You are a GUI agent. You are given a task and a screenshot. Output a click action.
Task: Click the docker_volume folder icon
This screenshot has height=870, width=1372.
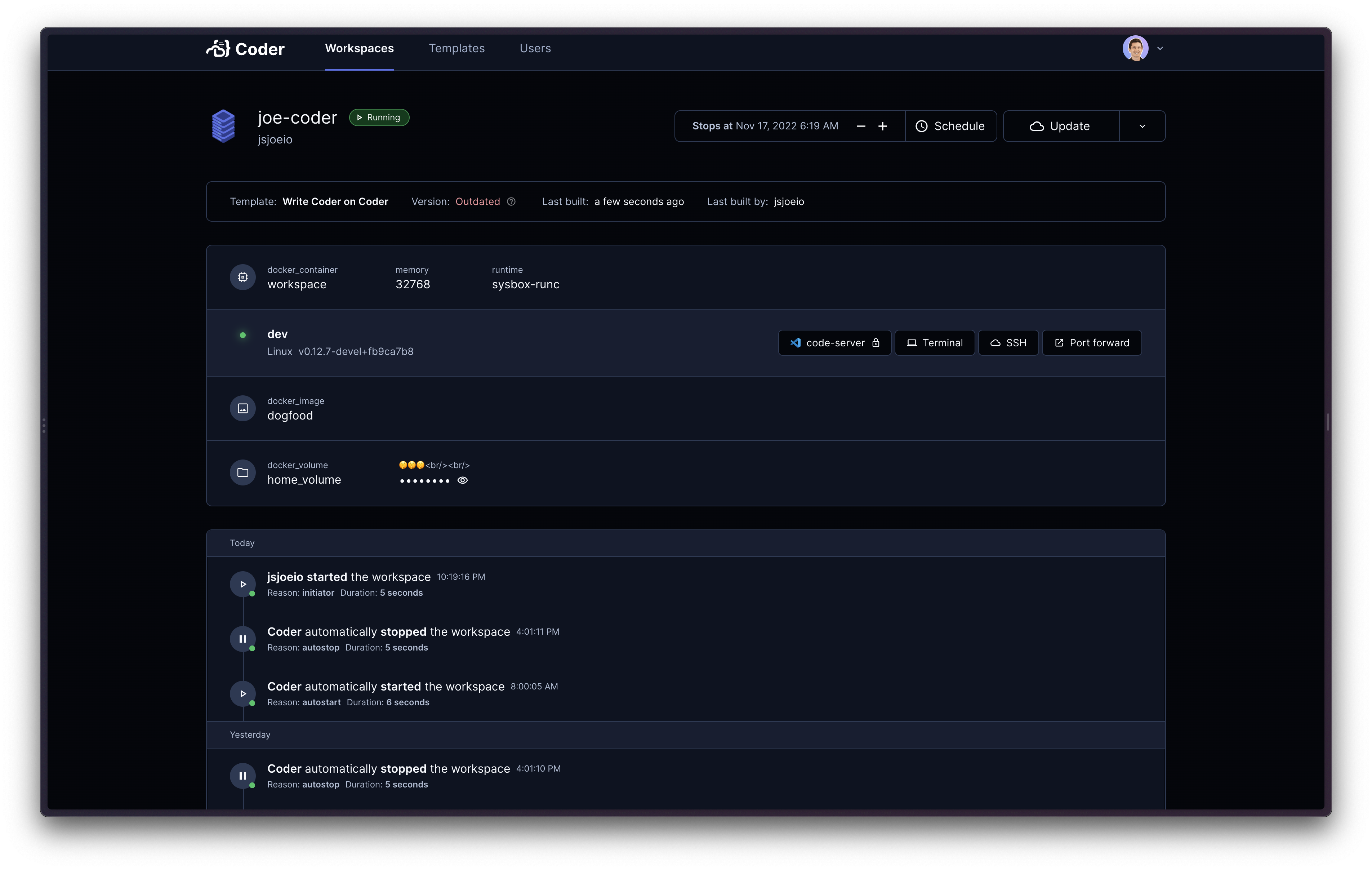[x=242, y=472]
